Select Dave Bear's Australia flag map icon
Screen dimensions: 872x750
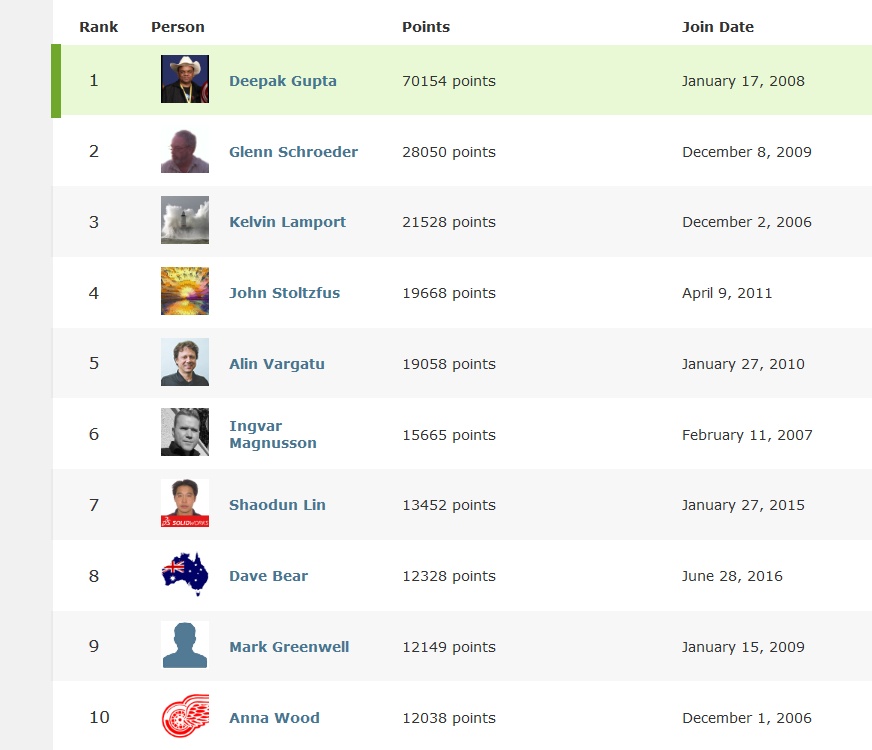[185, 574]
